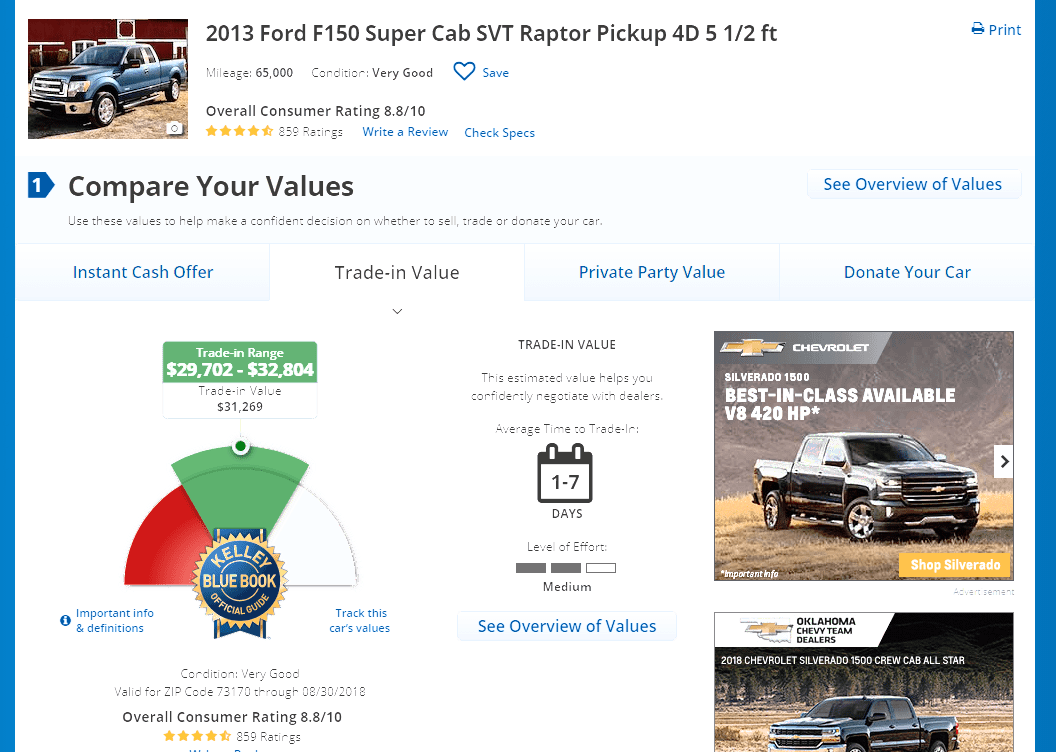
Task: Advance the Silverado ad with the right arrow
Action: pos(1003,461)
